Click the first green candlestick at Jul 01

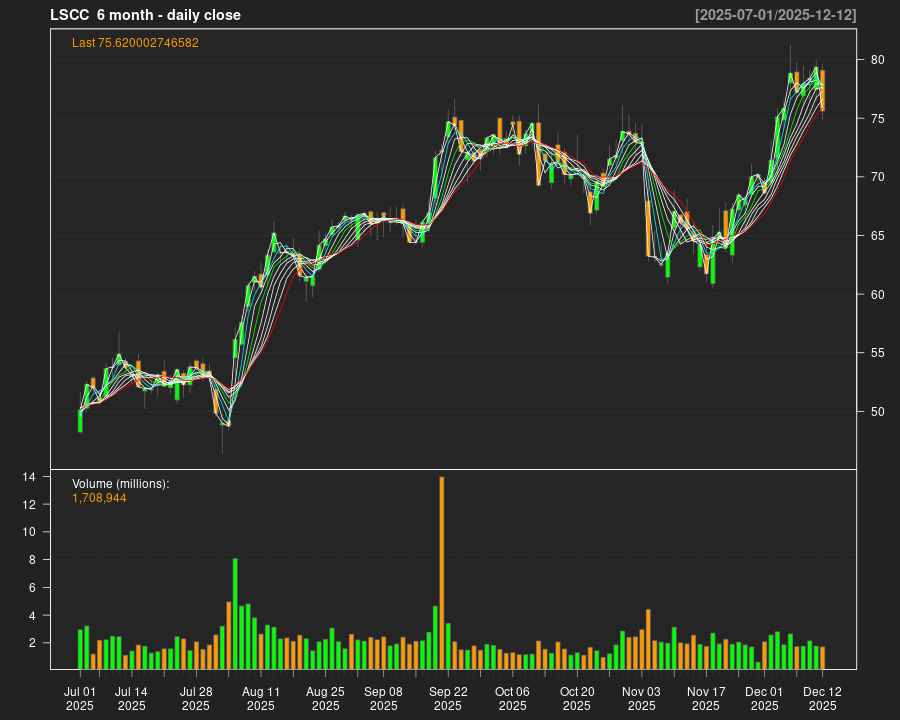pos(80,420)
